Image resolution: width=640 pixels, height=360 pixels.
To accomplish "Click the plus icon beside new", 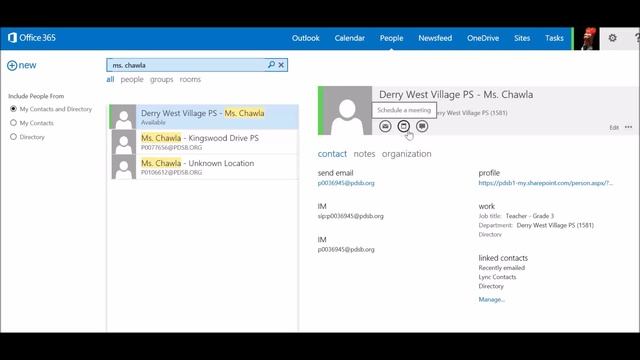I will (x=12, y=65).
